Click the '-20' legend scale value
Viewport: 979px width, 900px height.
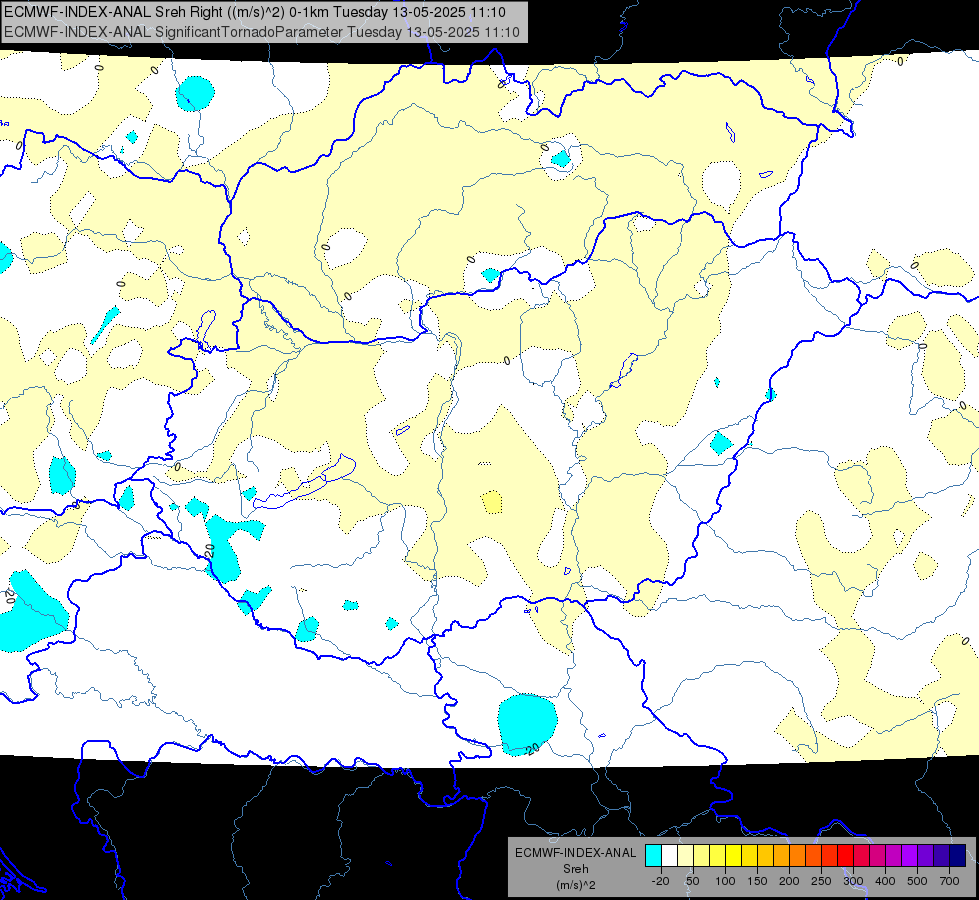tap(660, 881)
